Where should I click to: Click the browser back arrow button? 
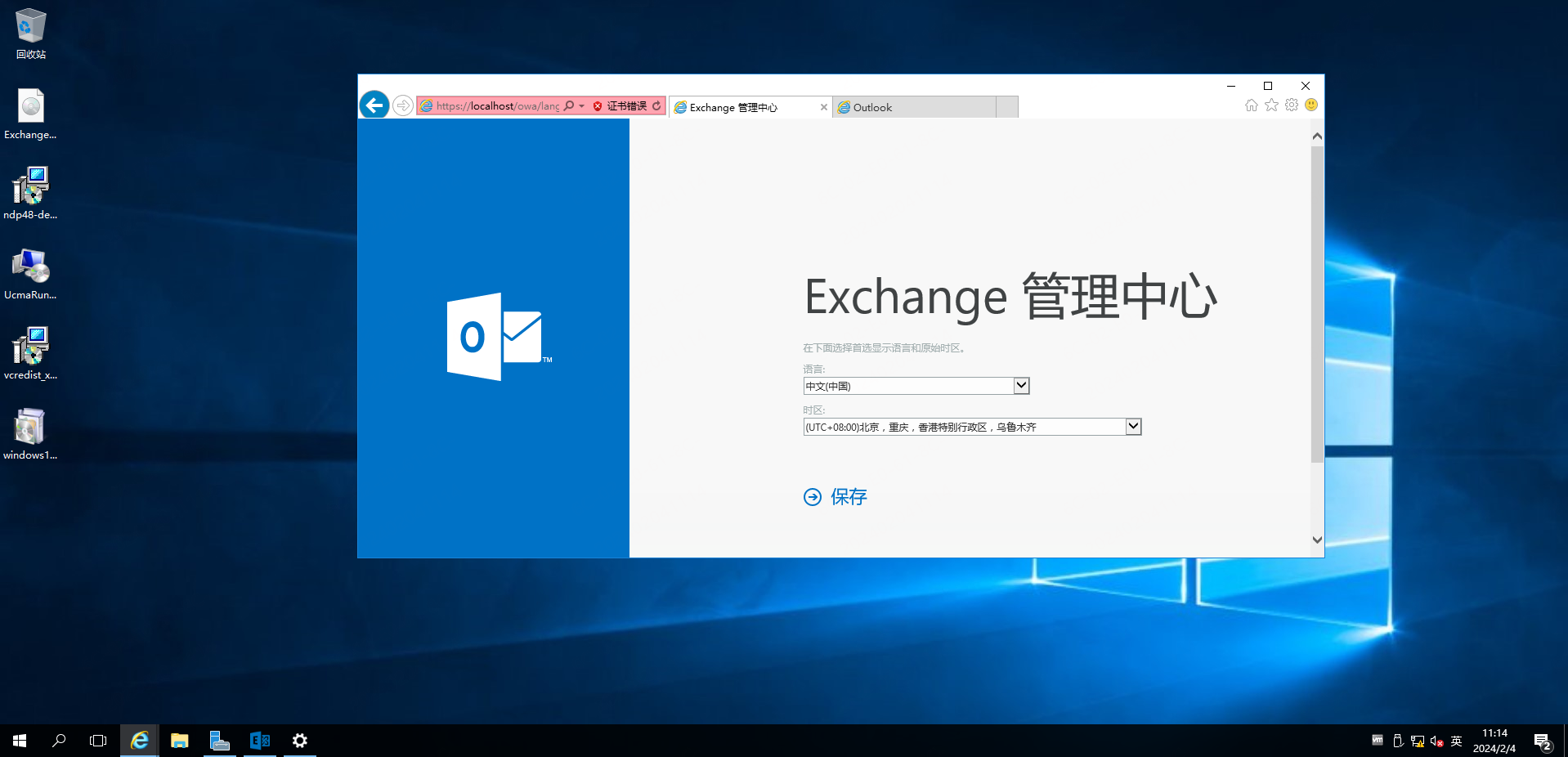tap(374, 105)
